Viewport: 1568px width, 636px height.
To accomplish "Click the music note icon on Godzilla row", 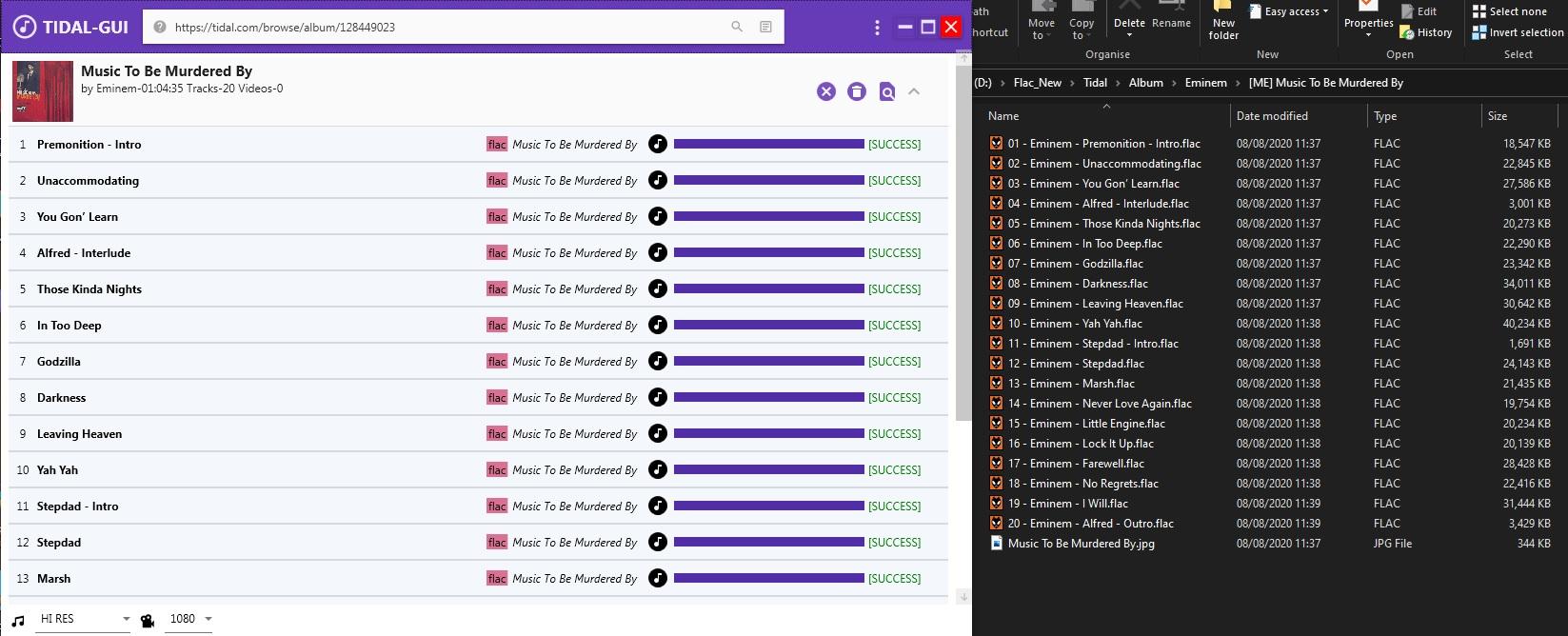I will coord(657,362).
